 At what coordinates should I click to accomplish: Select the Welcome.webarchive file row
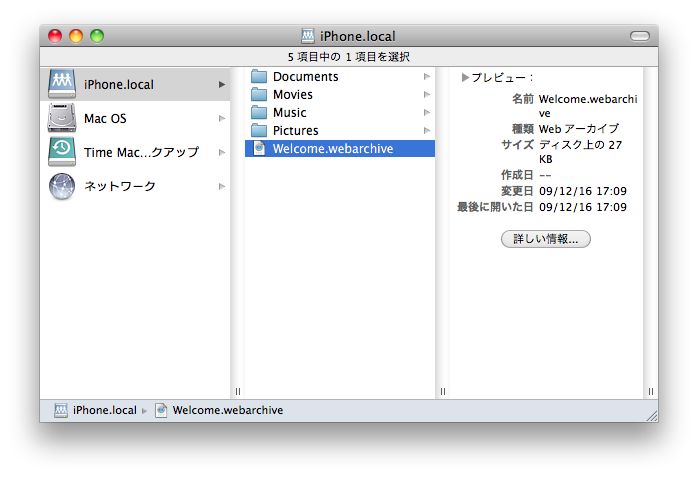click(340, 148)
